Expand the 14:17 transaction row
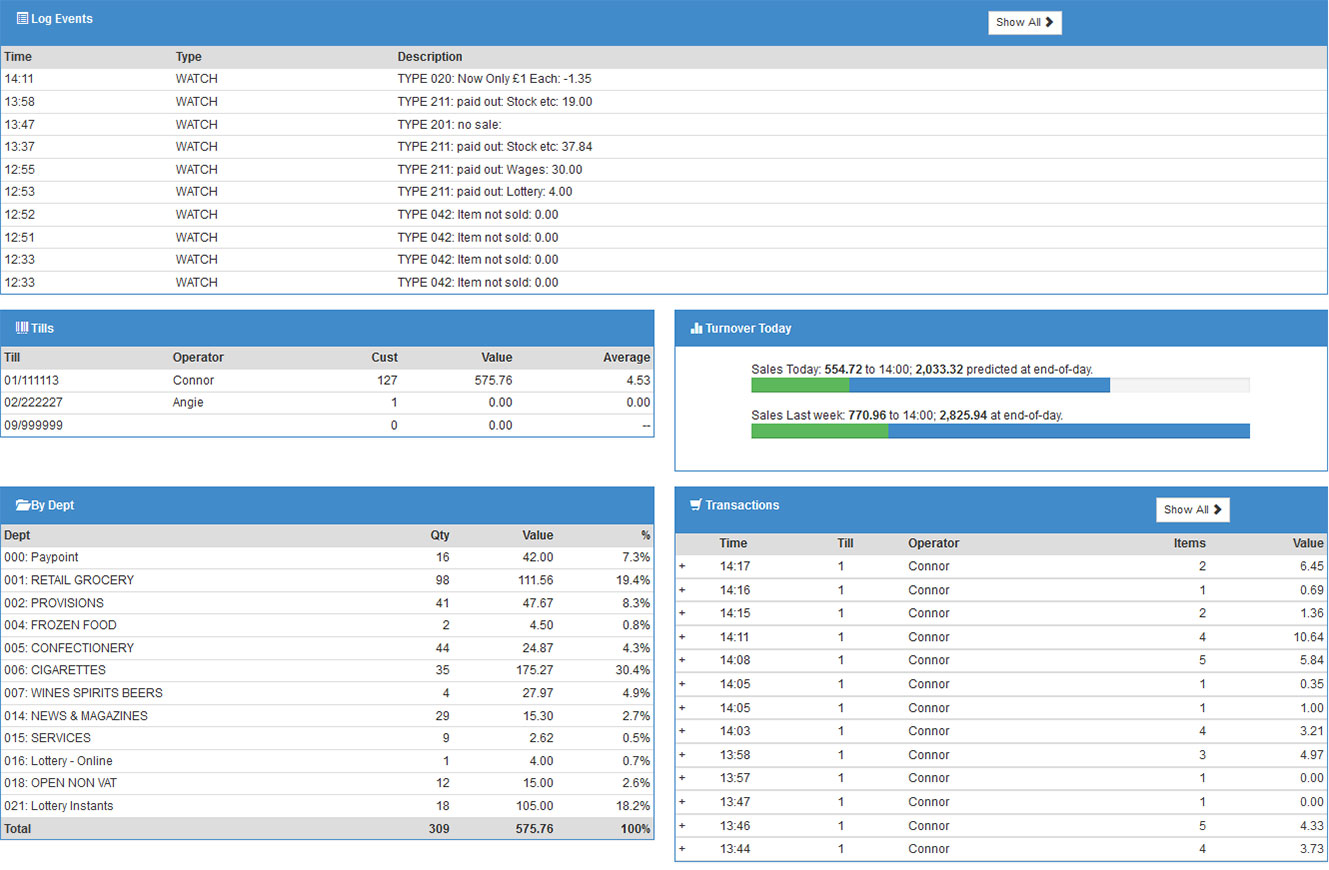Image resolution: width=1329 pixels, height=870 pixels. pos(682,566)
